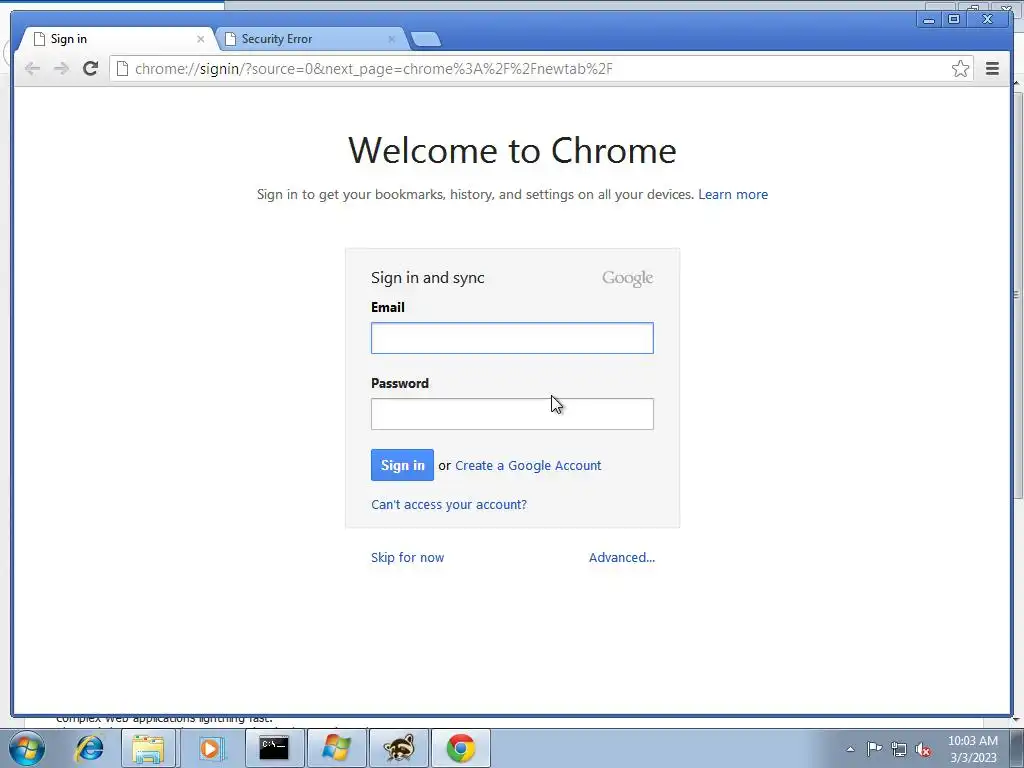Click the chrome://signin address bar
This screenshot has width=1024, height=768.
pos(541,69)
